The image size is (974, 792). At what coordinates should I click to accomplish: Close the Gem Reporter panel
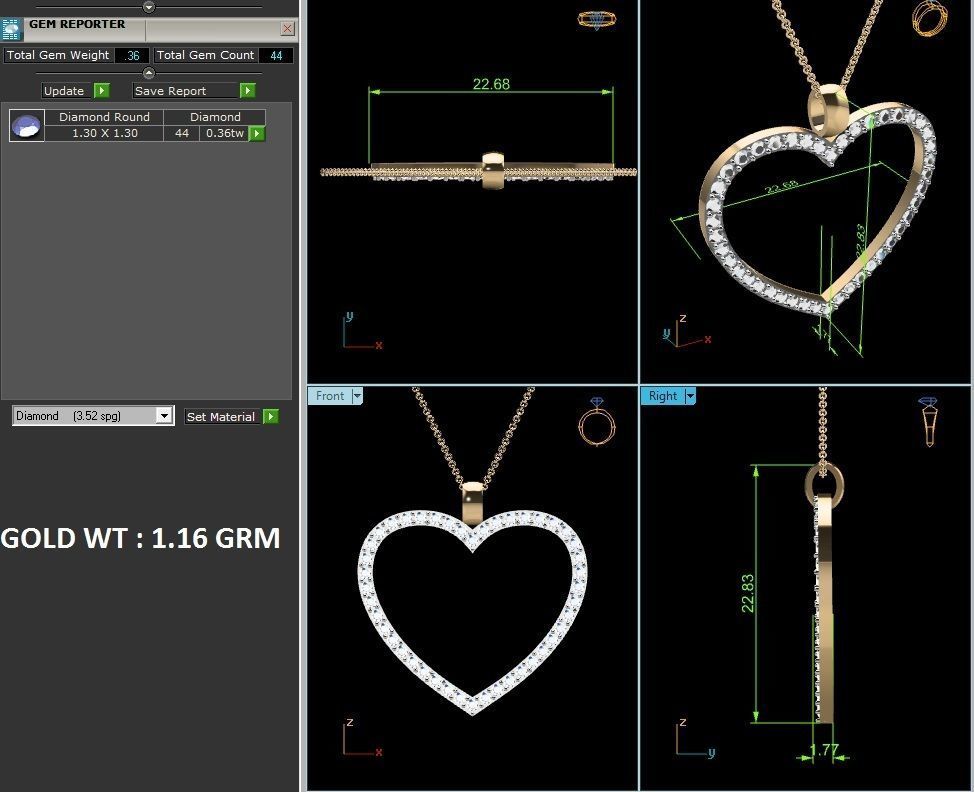click(x=287, y=29)
